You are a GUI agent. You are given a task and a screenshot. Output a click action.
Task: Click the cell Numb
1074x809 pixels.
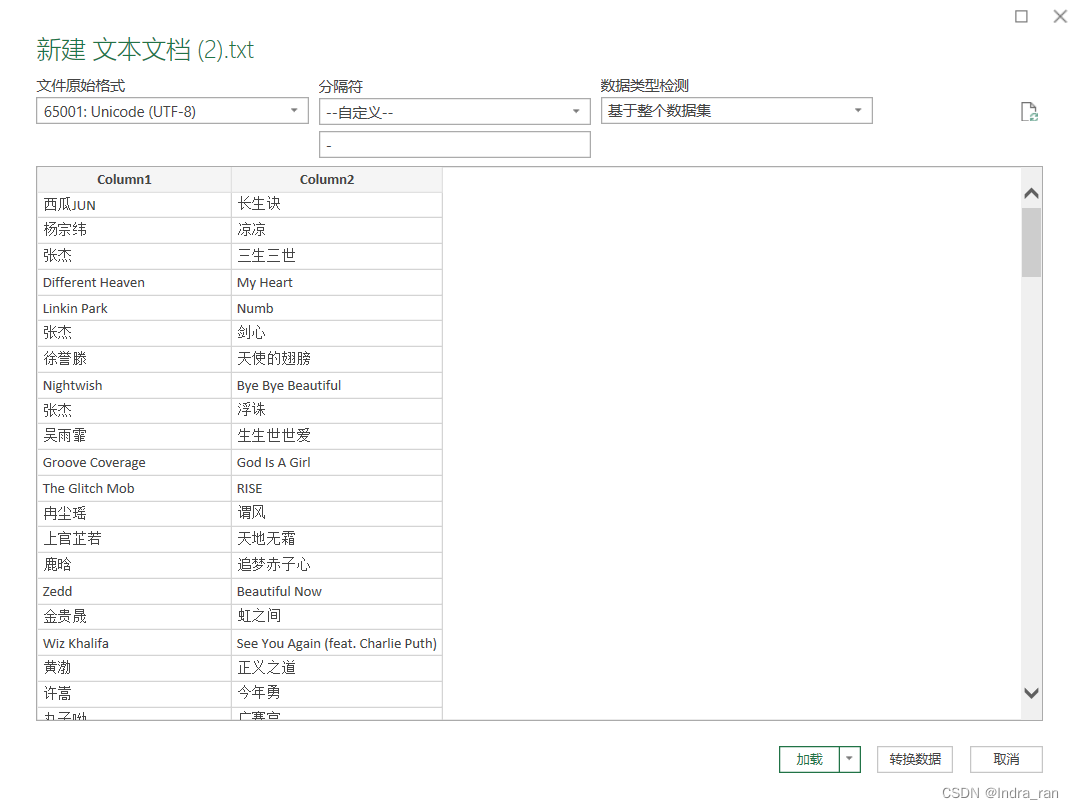click(x=337, y=308)
